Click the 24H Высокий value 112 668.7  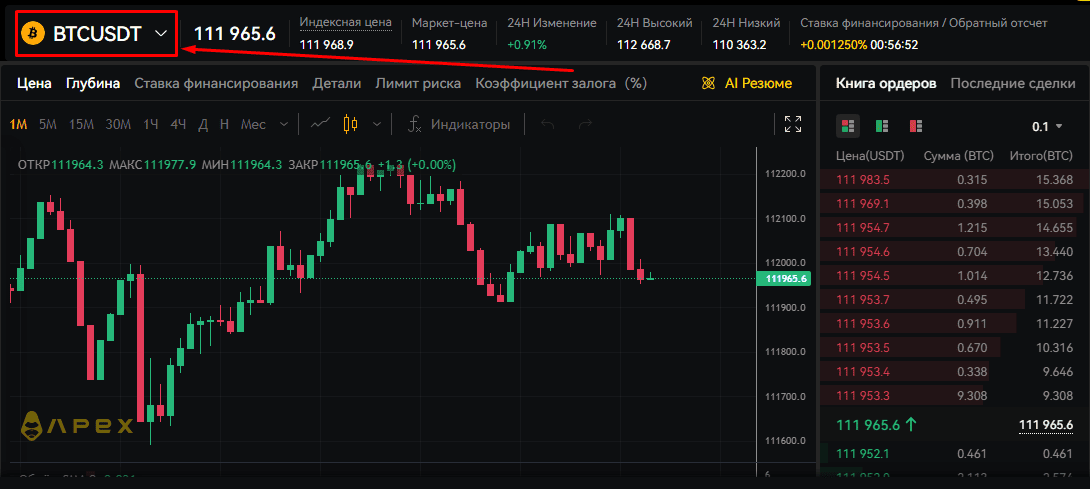point(644,45)
